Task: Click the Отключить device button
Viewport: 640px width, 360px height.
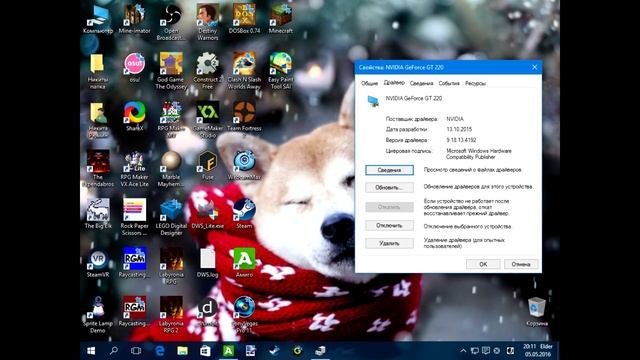Action: tap(389, 225)
